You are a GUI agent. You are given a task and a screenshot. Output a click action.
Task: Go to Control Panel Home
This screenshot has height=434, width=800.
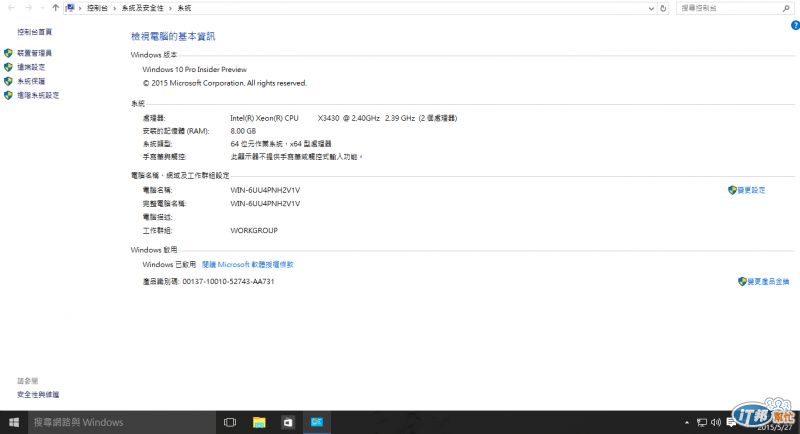pyautogui.click(x=35, y=32)
